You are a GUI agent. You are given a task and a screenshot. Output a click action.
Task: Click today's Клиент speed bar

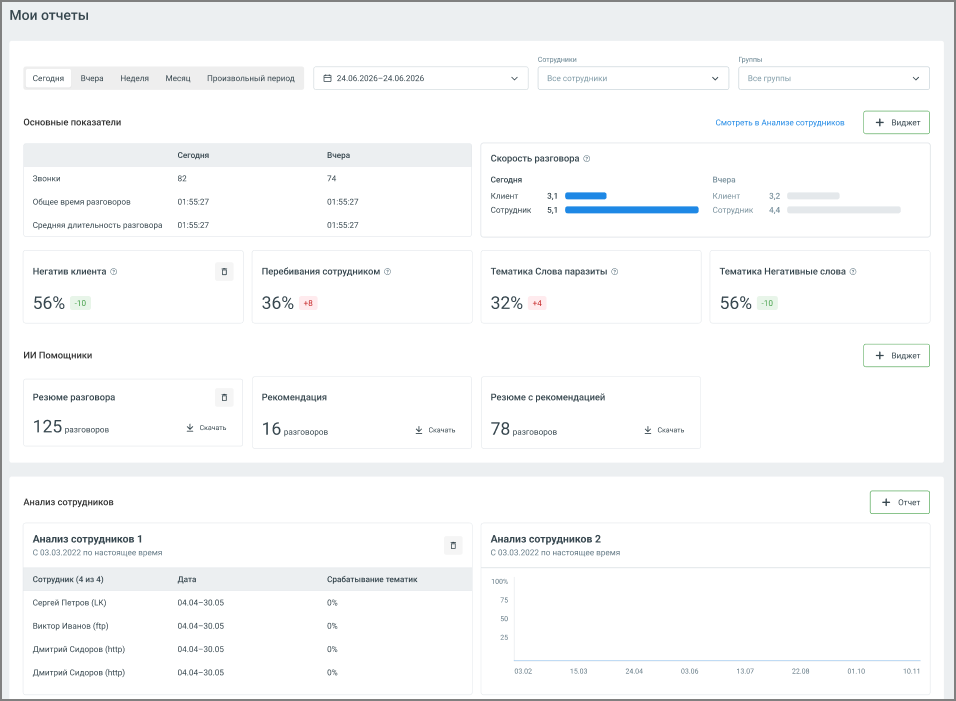586,196
